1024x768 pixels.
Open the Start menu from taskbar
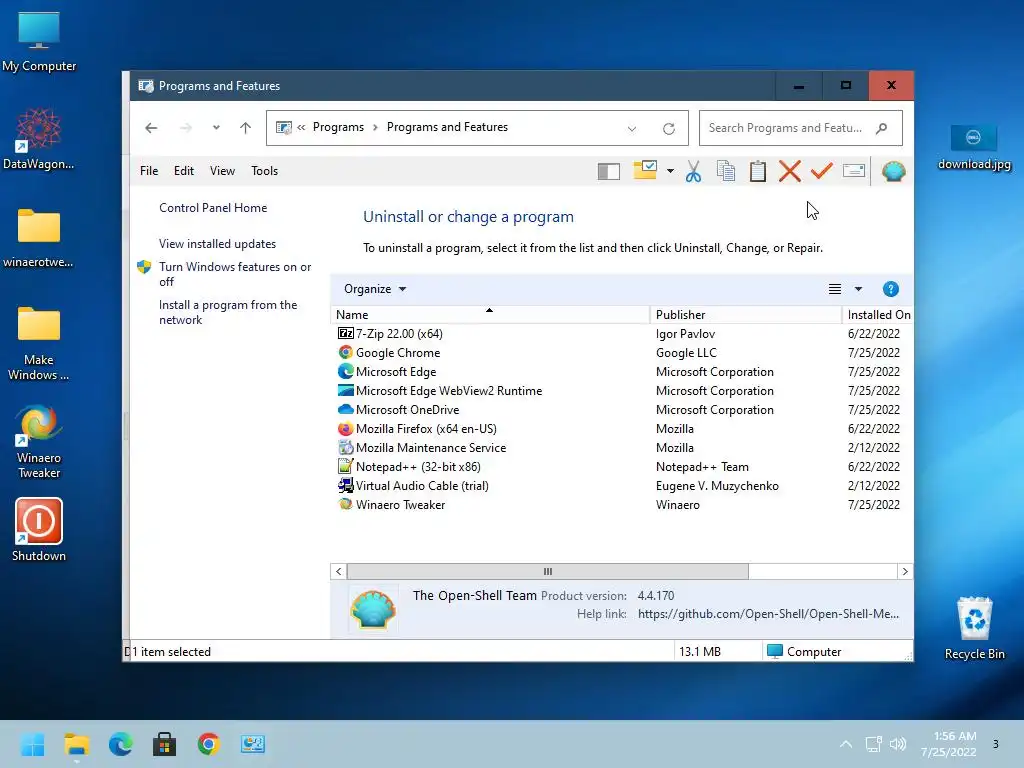point(33,744)
